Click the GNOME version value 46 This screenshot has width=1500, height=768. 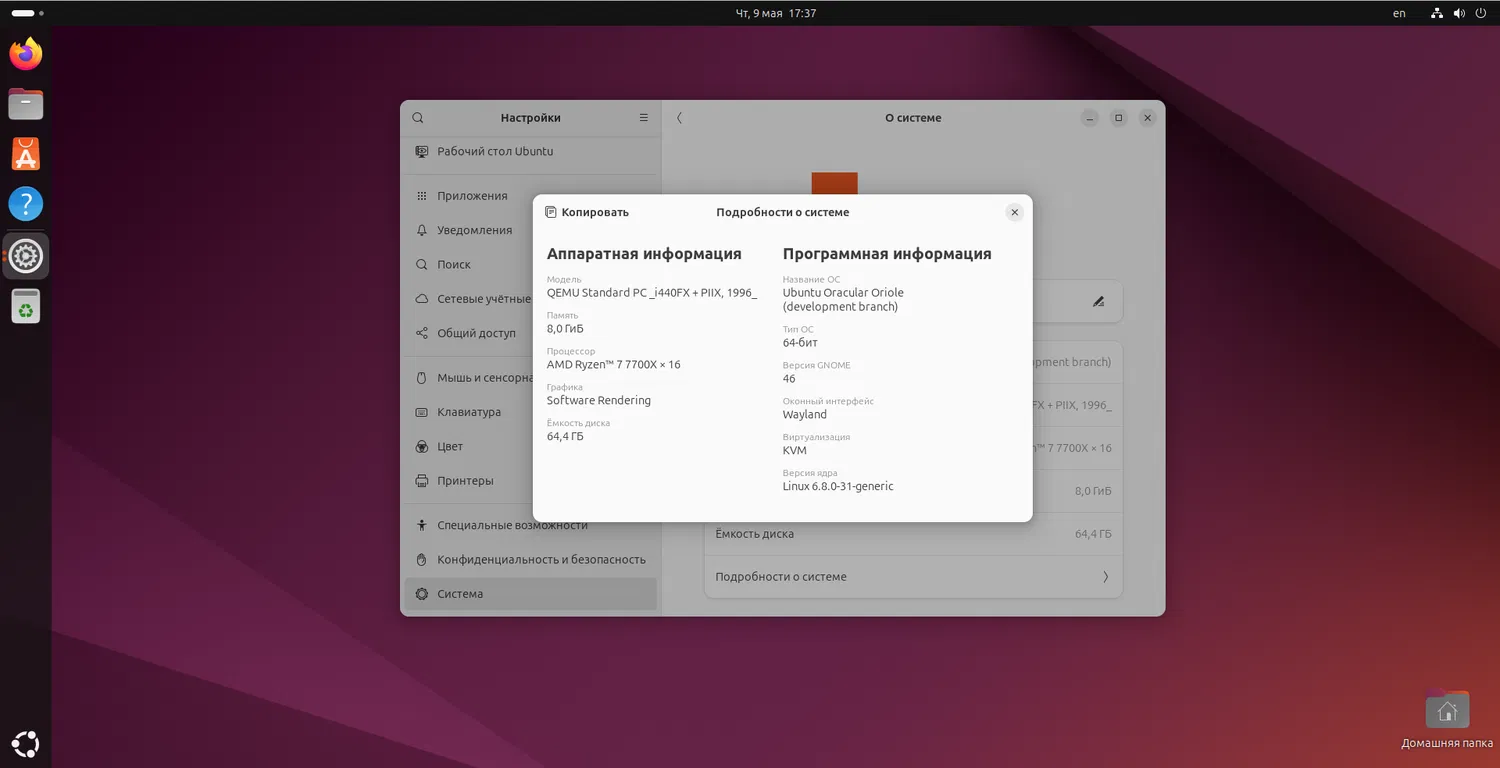pyautogui.click(x=789, y=379)
